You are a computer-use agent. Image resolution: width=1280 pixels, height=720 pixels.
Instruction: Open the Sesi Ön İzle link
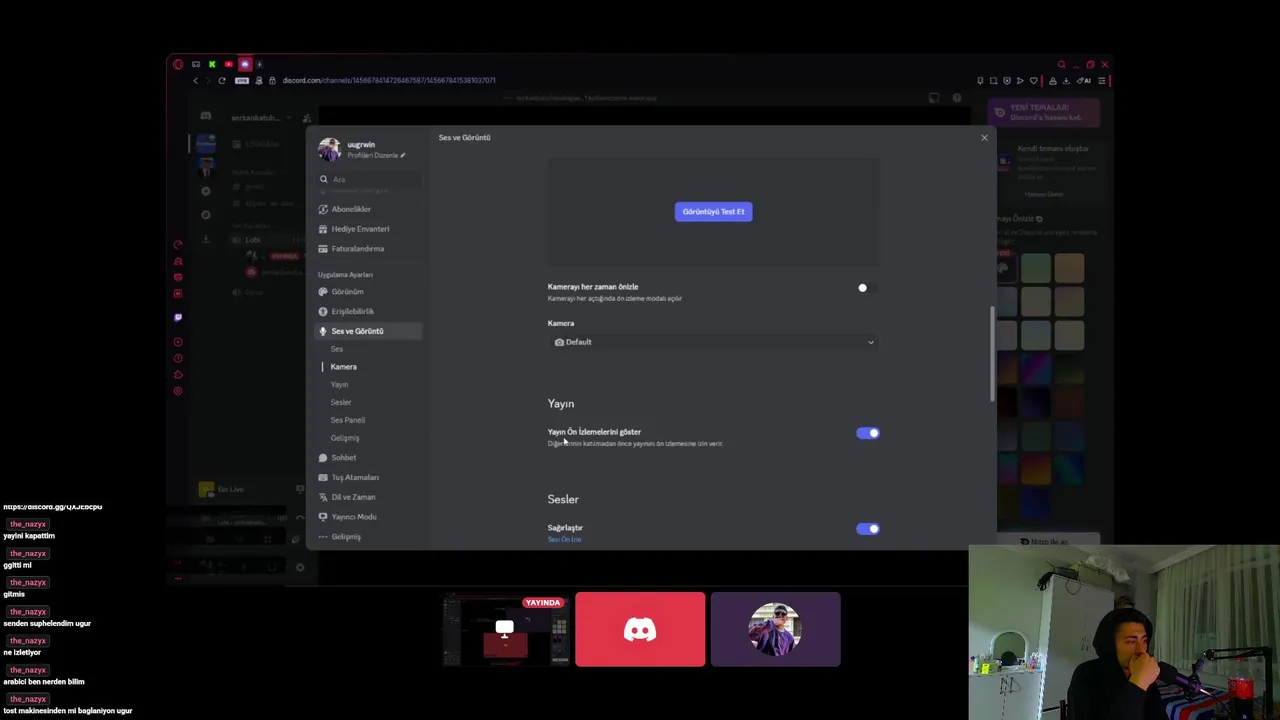[x=564, y=540]
